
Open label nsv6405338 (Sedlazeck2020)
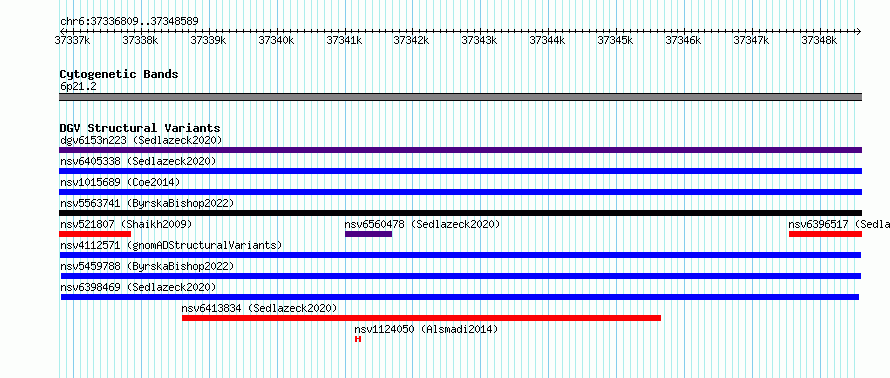point(138,161)
